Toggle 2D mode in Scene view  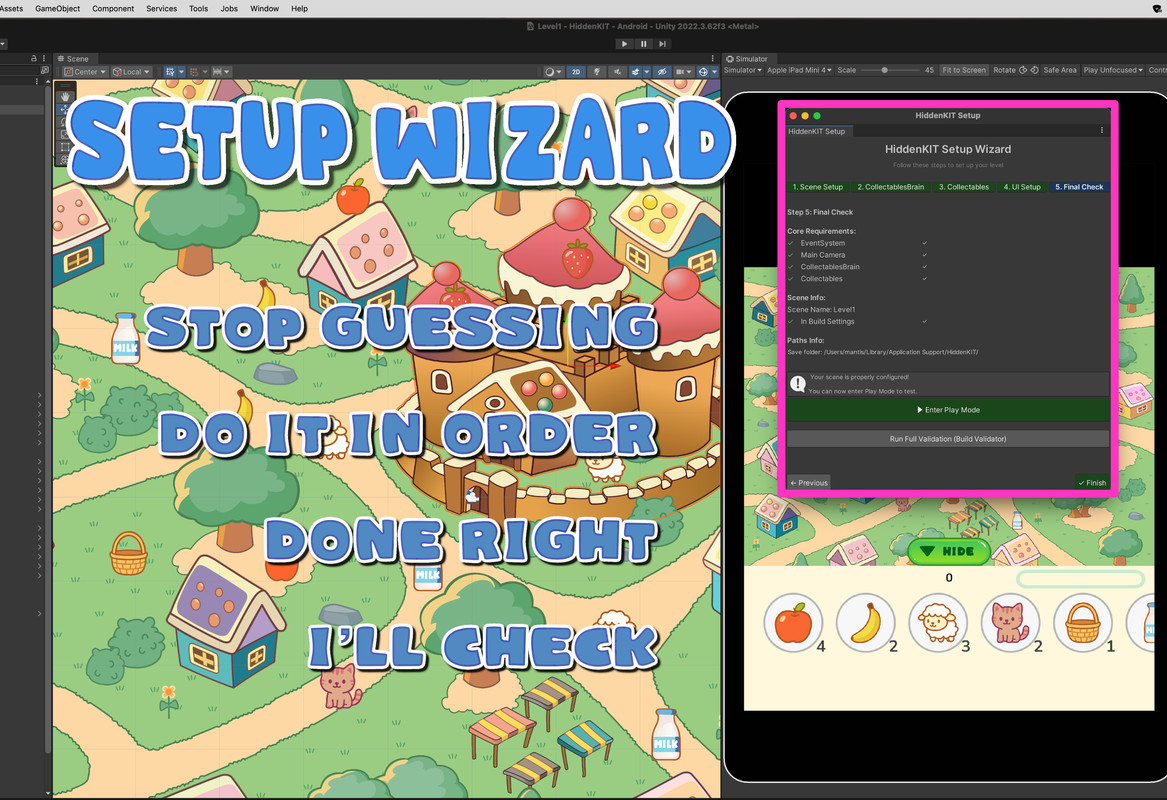click(575, 72)
